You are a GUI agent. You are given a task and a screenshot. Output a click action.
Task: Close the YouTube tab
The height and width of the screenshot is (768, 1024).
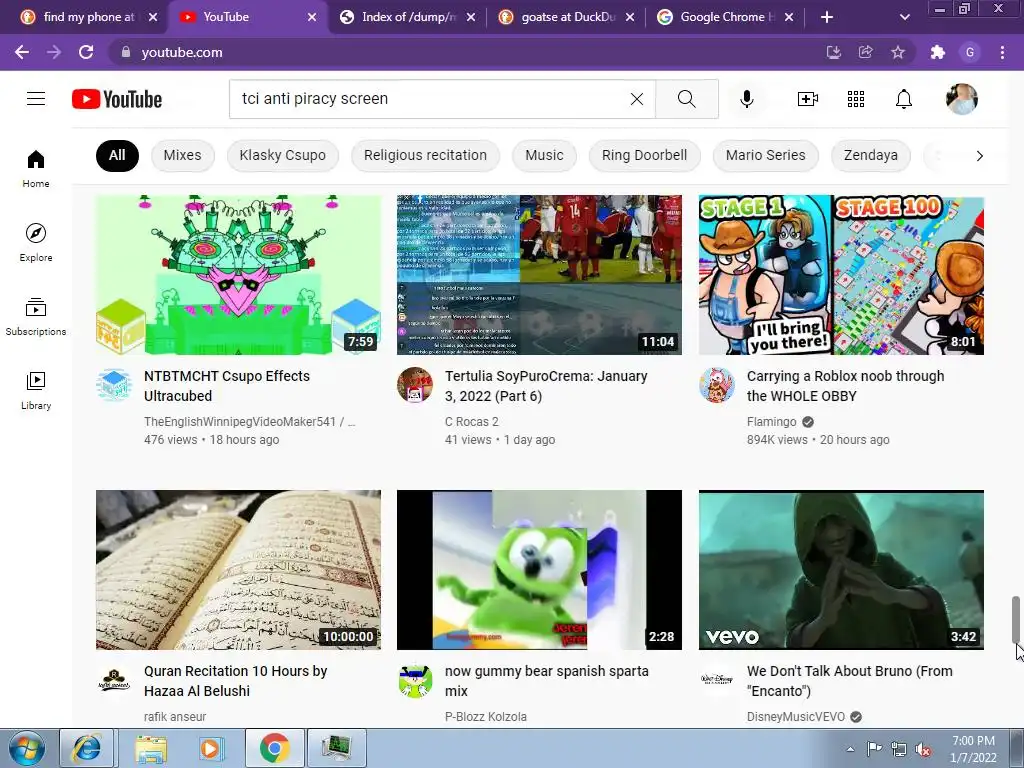coord(312,17)
